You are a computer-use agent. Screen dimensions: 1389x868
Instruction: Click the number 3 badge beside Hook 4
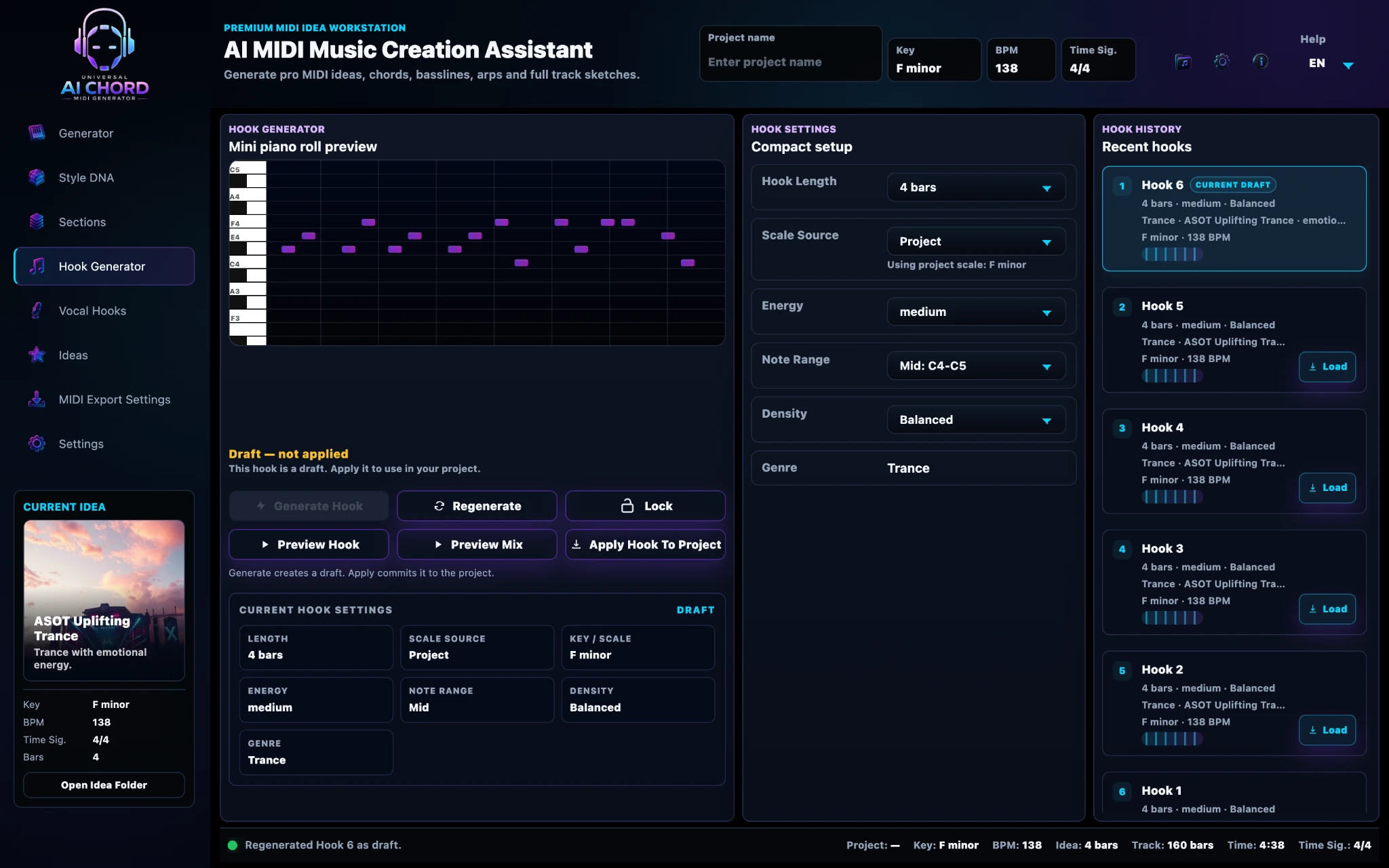coord(1122,429)
